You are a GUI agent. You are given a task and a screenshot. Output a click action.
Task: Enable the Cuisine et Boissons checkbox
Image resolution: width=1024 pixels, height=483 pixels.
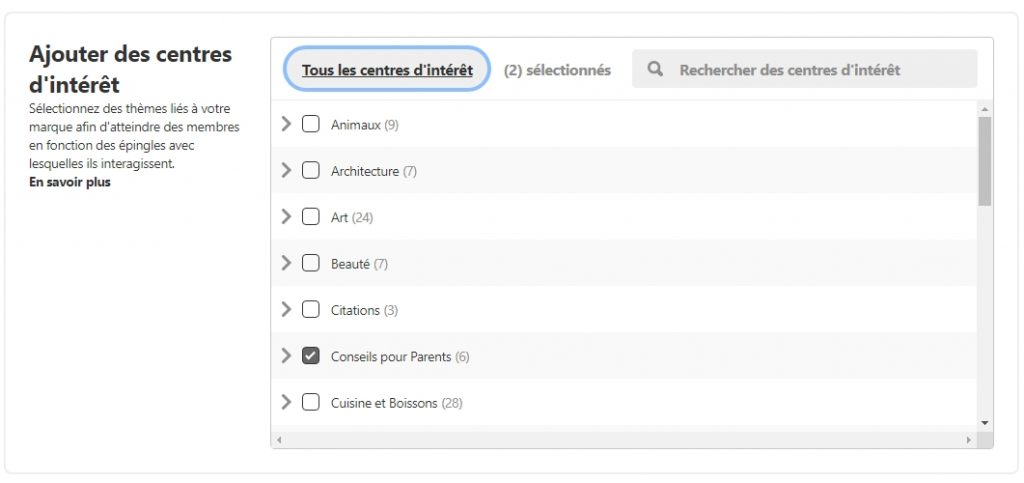(311, 403)
